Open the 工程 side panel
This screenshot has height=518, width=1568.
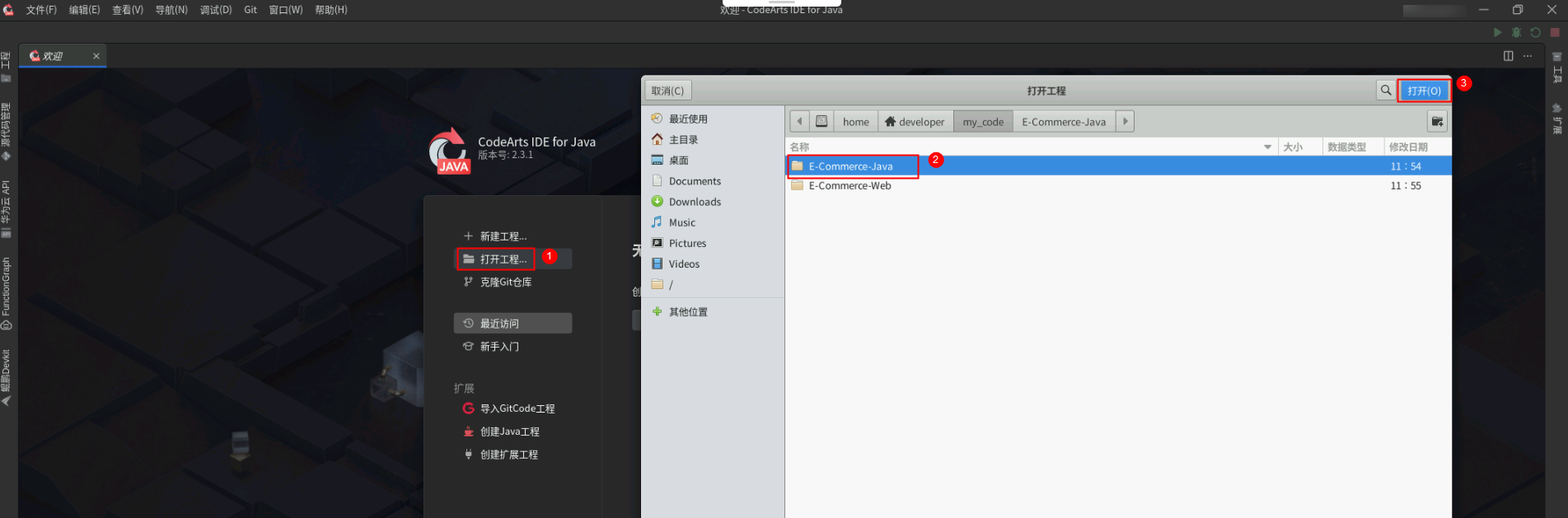tap(7, 67)
